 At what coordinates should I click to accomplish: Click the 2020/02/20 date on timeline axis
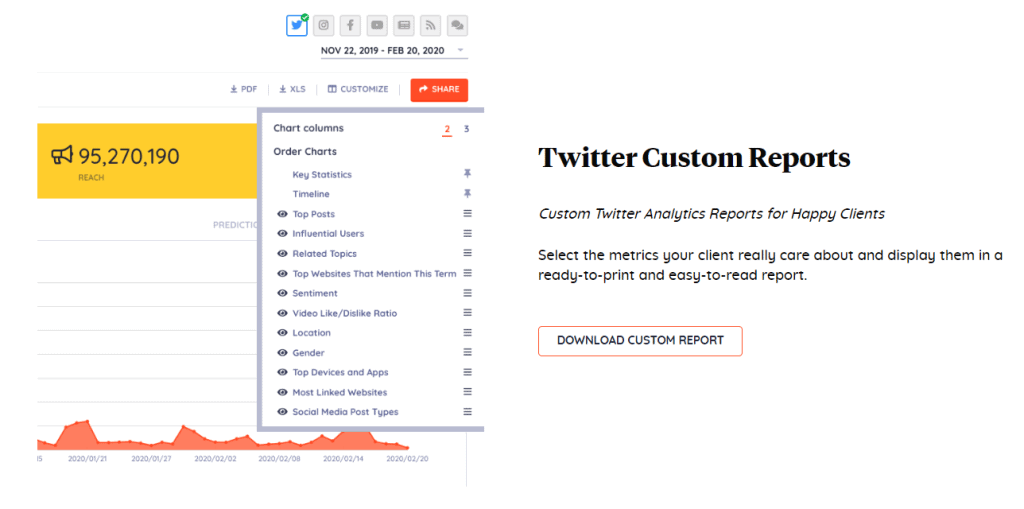407,459
